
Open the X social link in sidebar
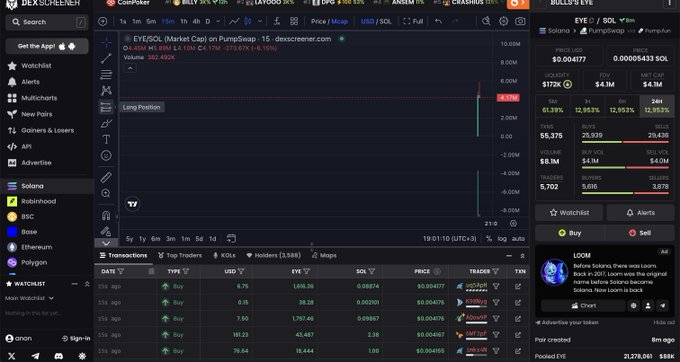(x=12, y=356)
